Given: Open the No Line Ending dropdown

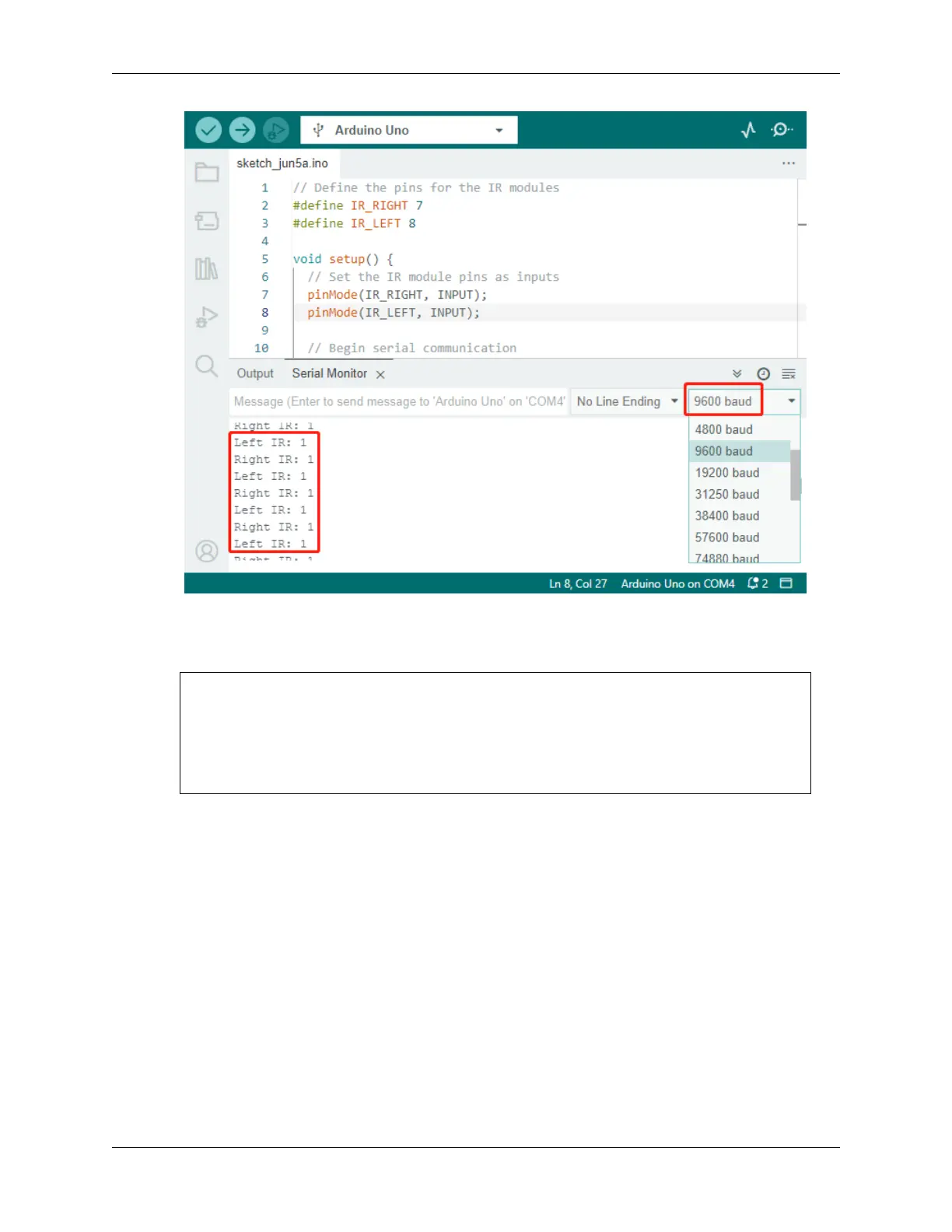Looking at the screenshot, I should [627, 401].
